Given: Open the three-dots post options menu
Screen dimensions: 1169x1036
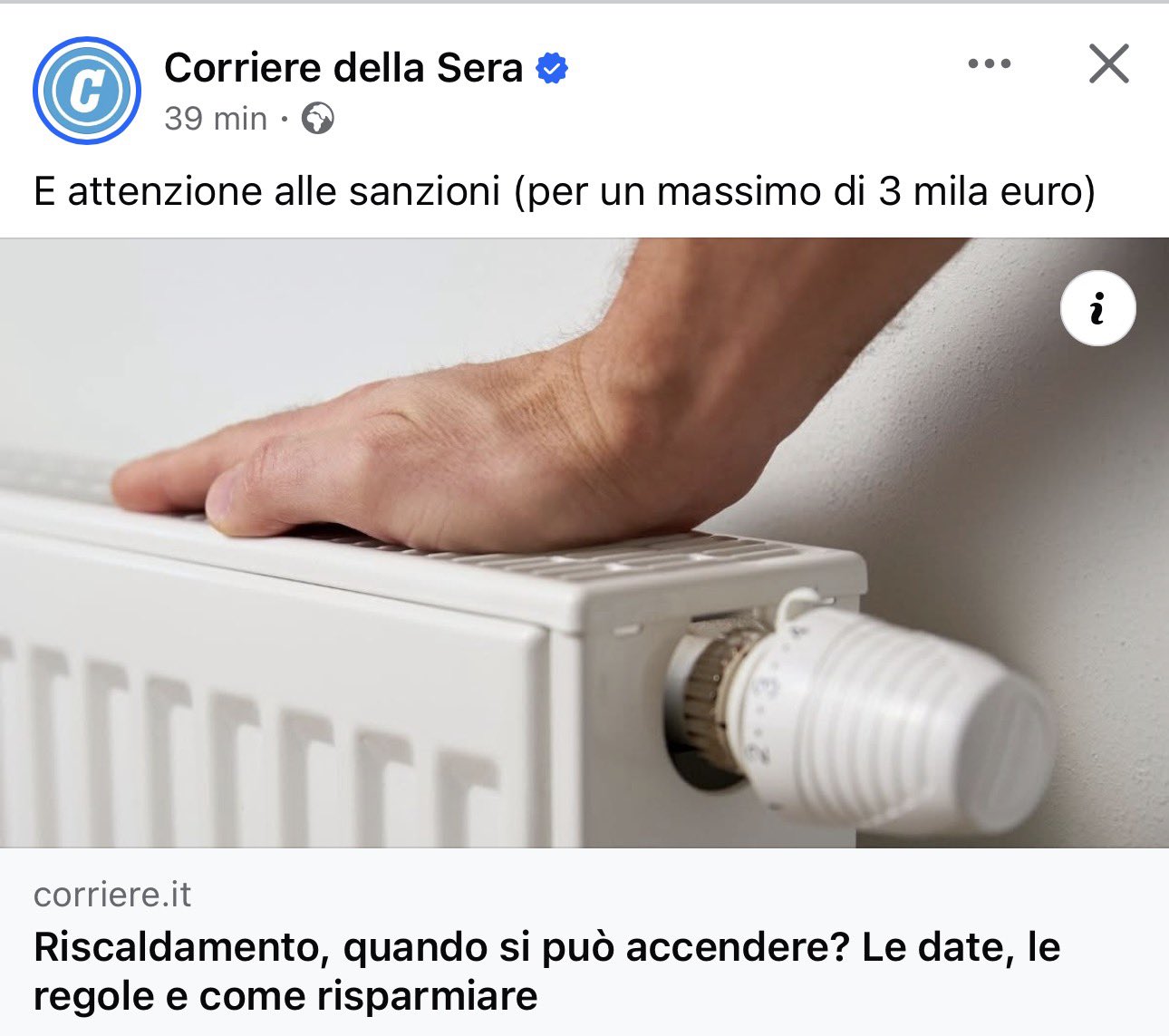Looking at the screenshot, I should (x=989, y=64).
